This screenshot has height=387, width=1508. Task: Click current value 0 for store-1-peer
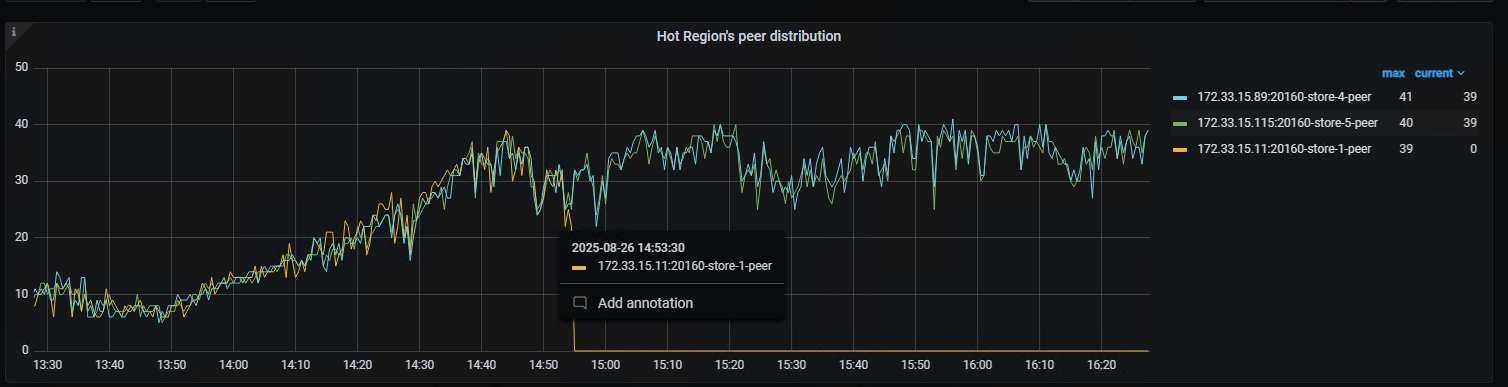tap(1473, 149)
